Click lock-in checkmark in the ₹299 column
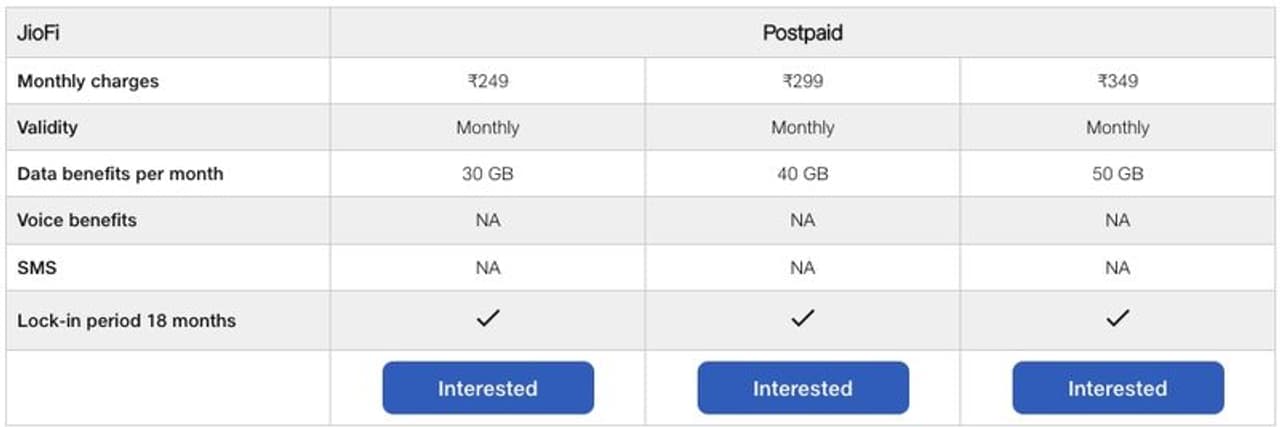Image resolution: width=1280 pixels, height=427 pixels. tap(803, 319)
